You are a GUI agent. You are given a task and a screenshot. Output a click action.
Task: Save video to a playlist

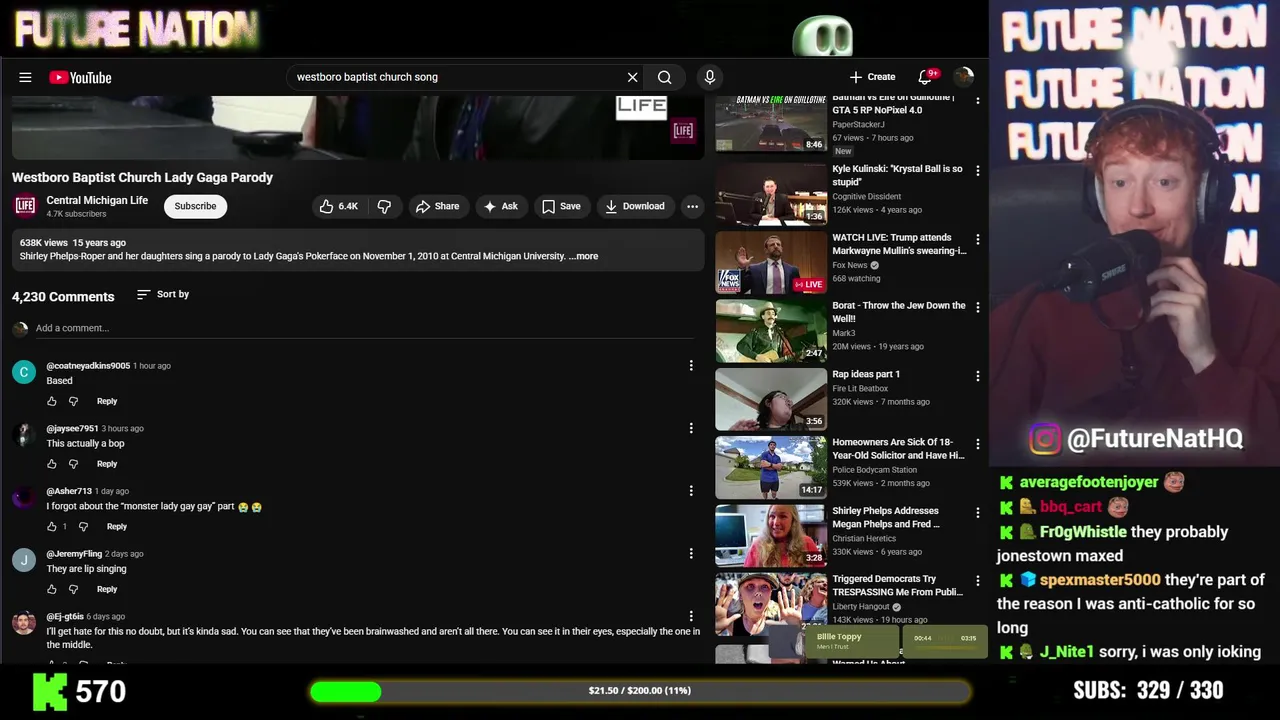tap(560, 206)
